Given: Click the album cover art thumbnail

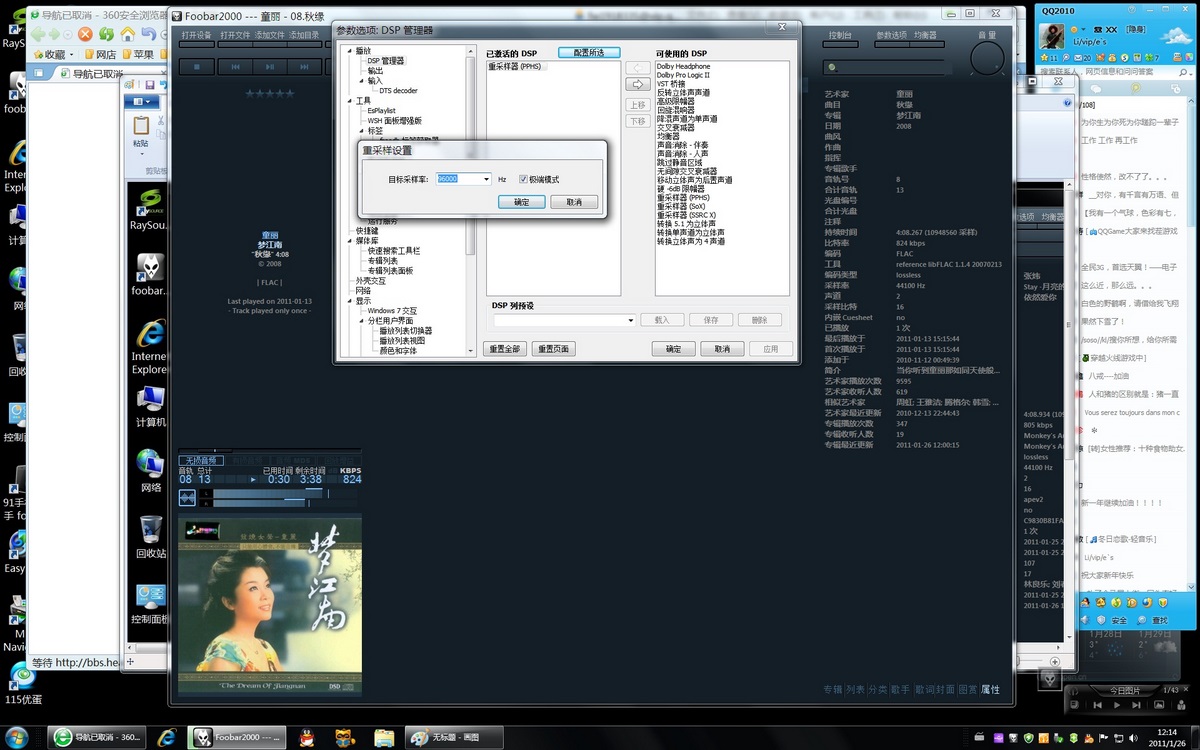Looking at the screenshot, I should pos(270,605).
